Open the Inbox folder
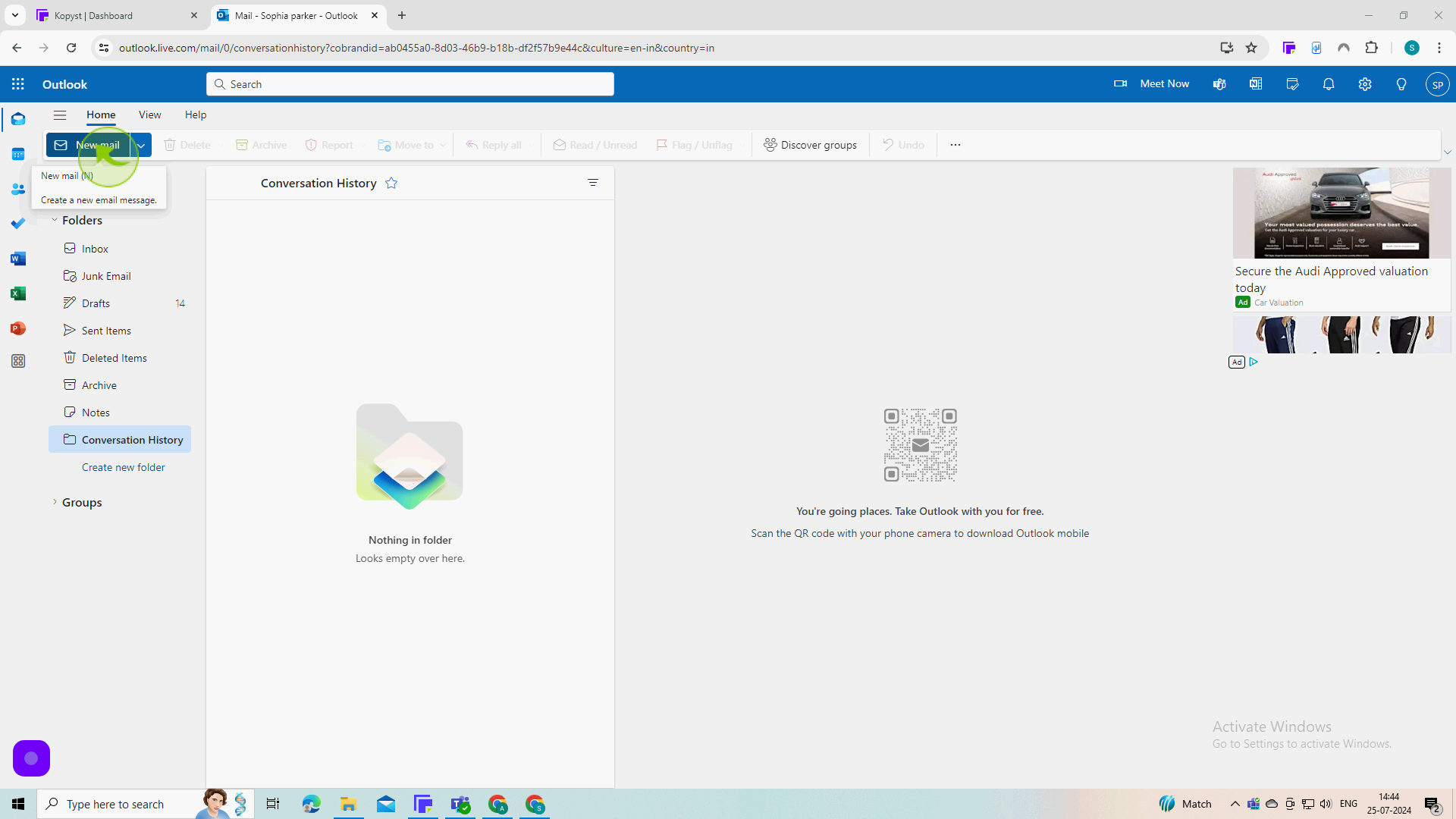1456x819 pixels. 120,249
